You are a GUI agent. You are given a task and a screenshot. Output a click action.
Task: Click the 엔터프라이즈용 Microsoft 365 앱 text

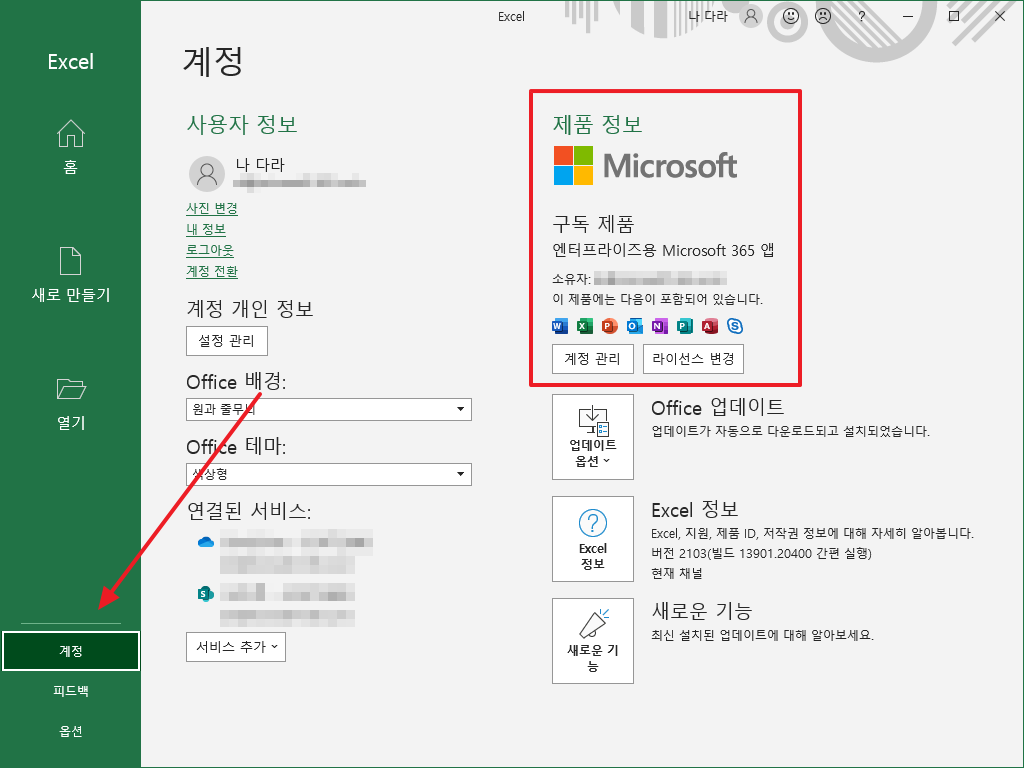tap(663, 250)
